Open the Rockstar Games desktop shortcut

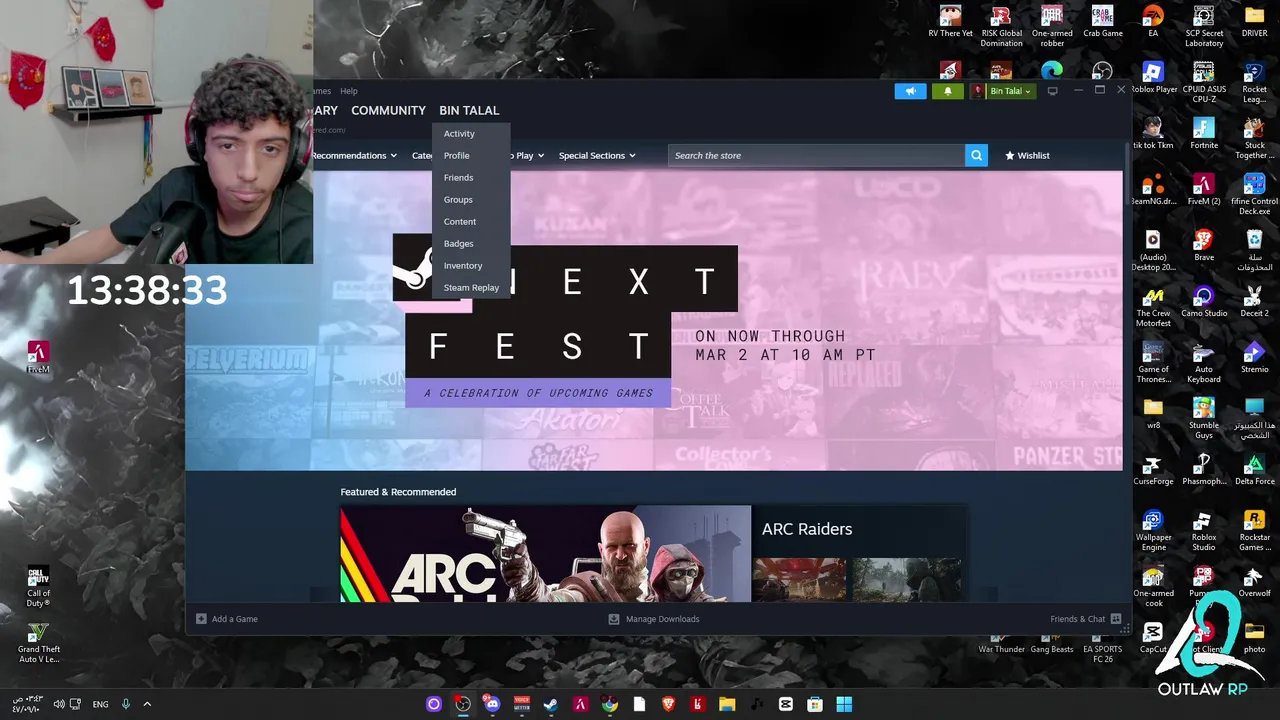pyautogui.click(x=1254, y=530)
